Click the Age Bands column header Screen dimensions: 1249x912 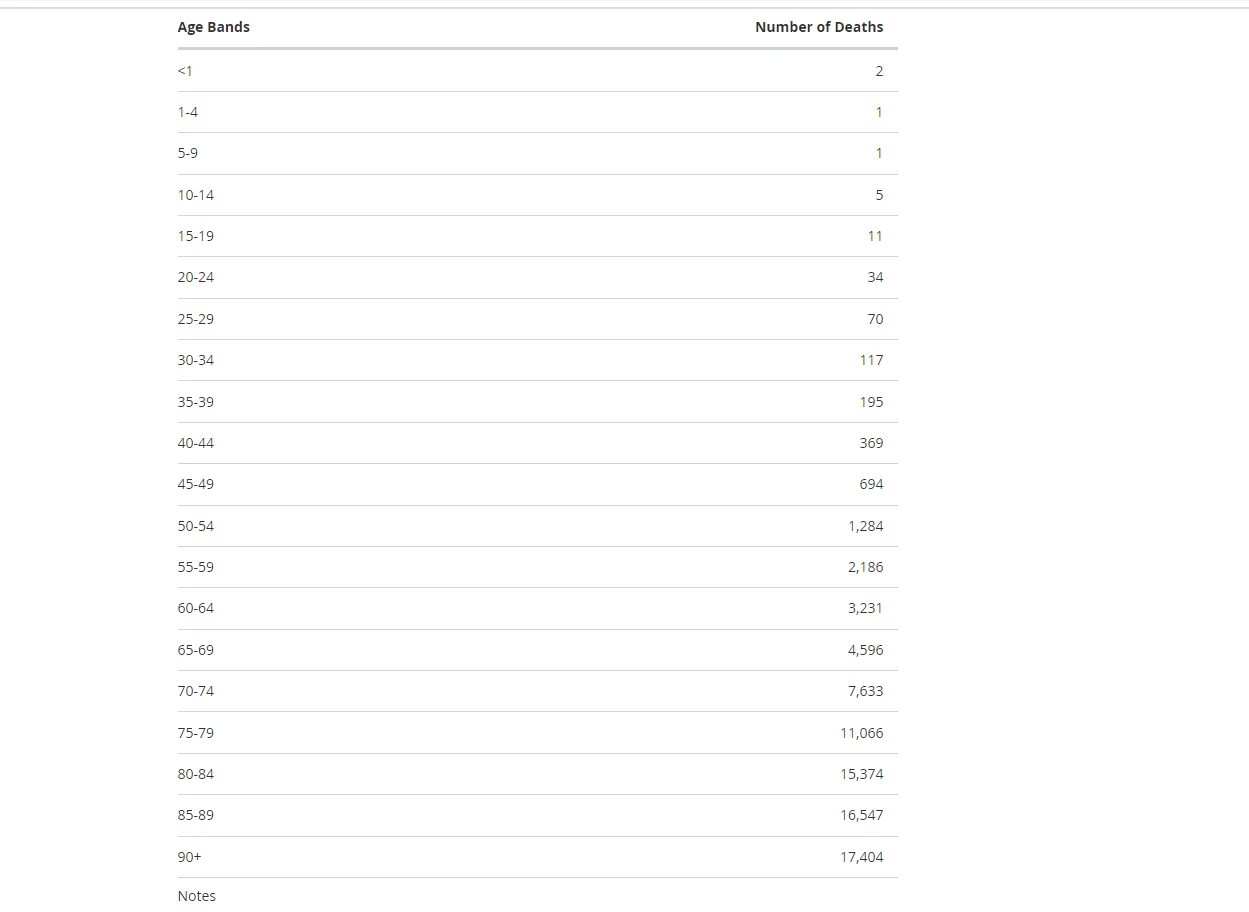pyautogui.click(x=214, y=27)
